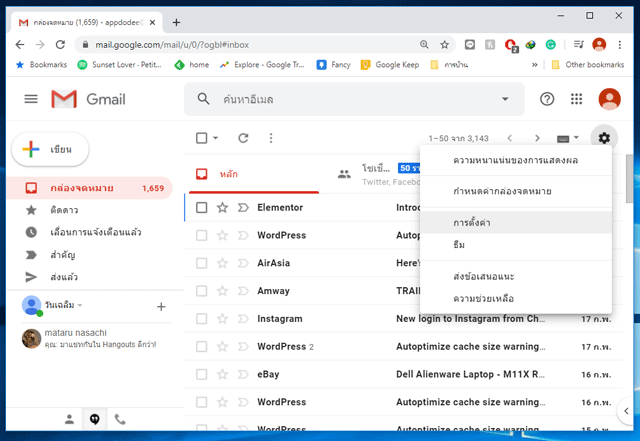Click the Chrome zoom indicator icon
This screenshot has height=441, width=640.
pyautogui.click(x=424, y=45)
